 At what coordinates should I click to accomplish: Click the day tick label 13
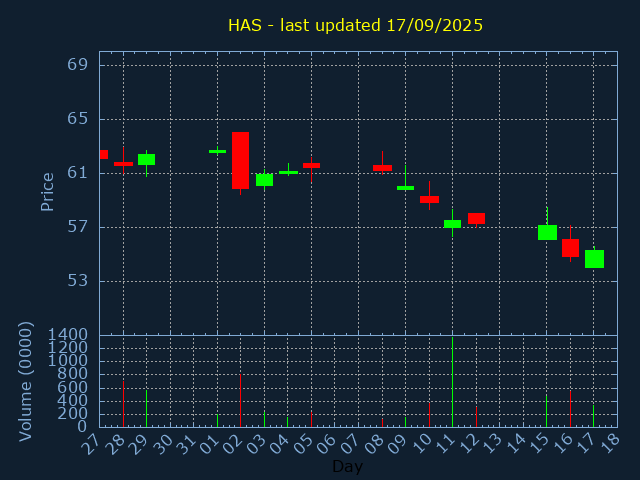(x=491, y=444)
